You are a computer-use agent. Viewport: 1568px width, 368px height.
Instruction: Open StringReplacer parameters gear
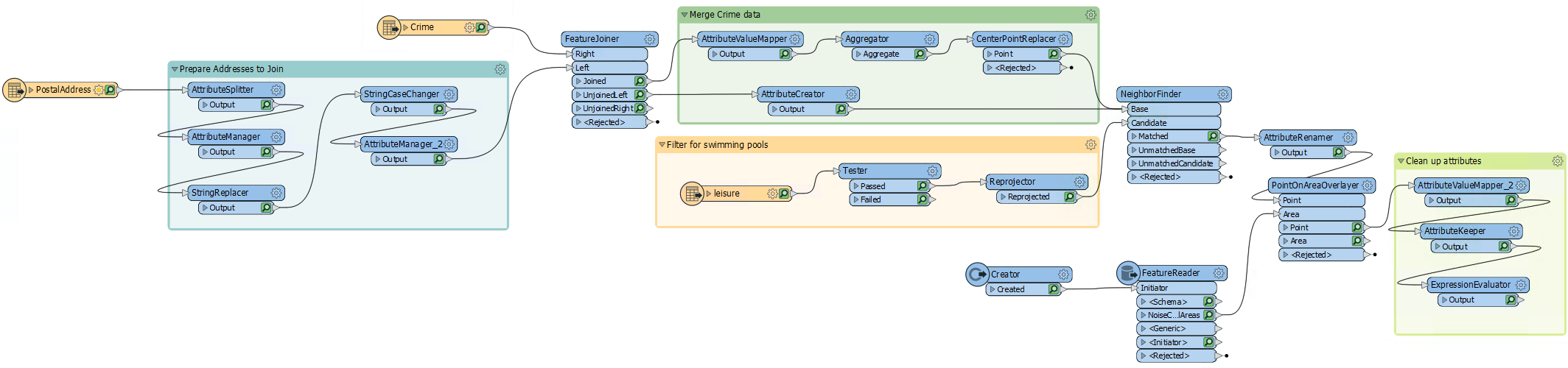tap(276, 193)
